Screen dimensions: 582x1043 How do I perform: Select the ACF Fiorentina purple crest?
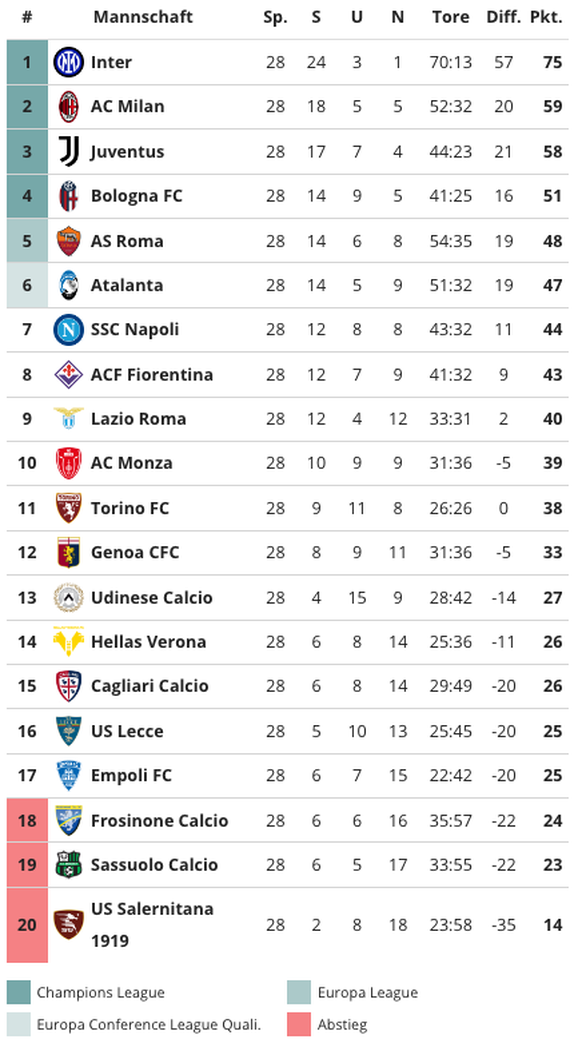point(69,374)
